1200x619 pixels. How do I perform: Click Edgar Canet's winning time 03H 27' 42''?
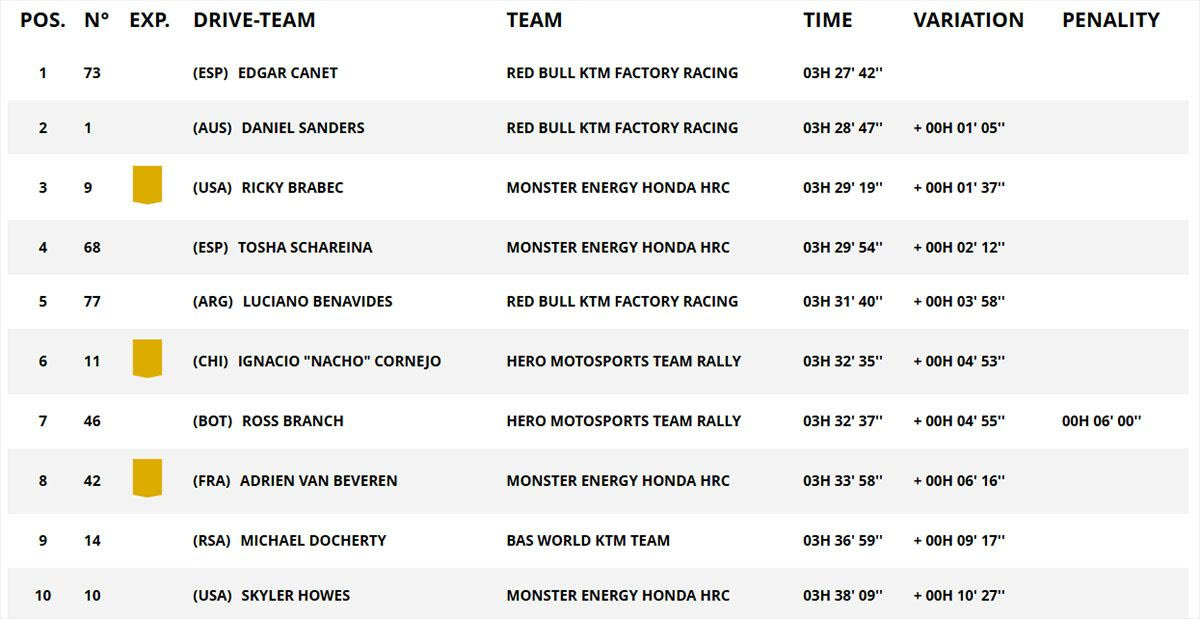[842, 73]
